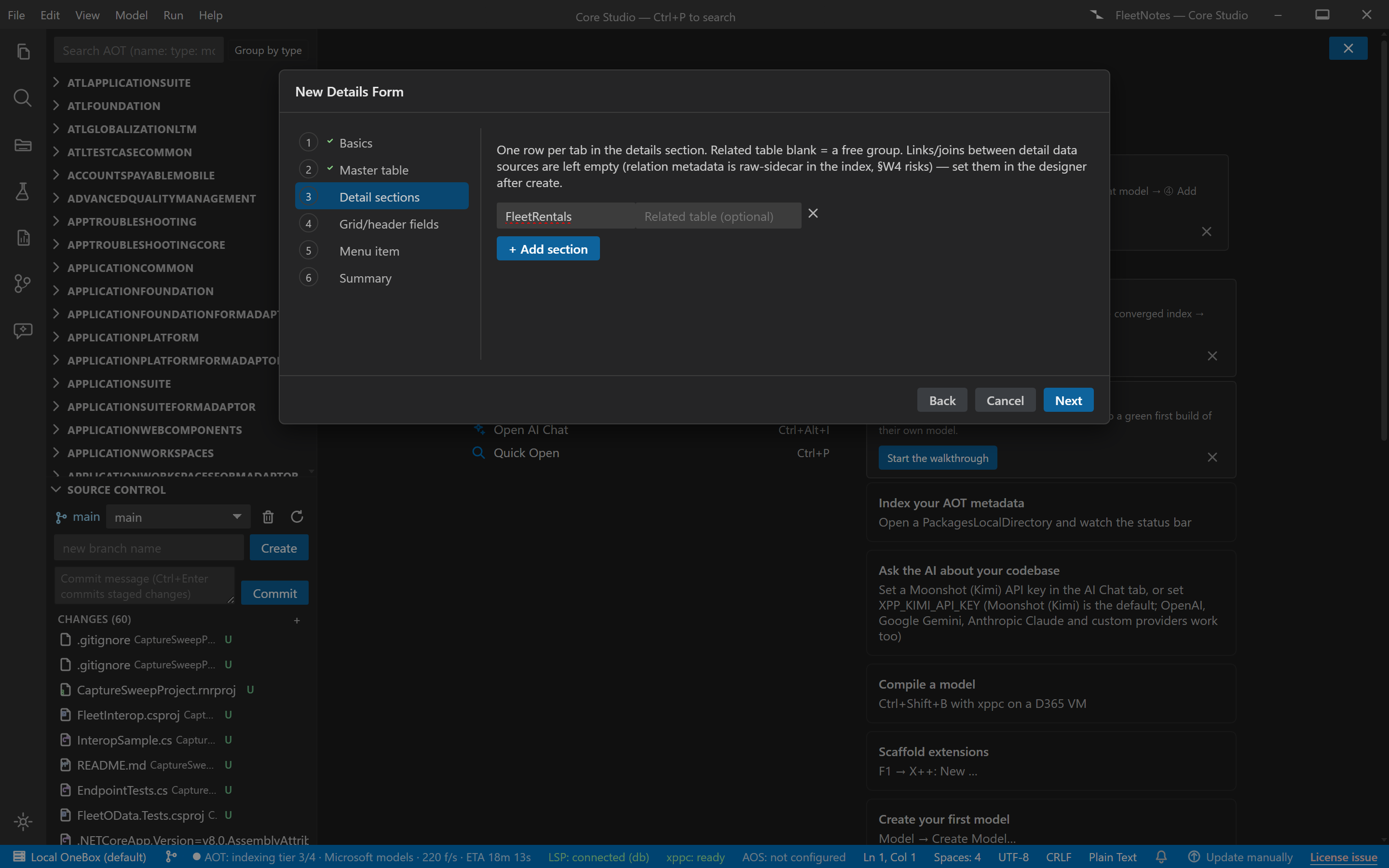The width and height of the screenshot is (1389, 868).
Task: Open the Search magnifier in activity bar
Action: click(23, 97)
